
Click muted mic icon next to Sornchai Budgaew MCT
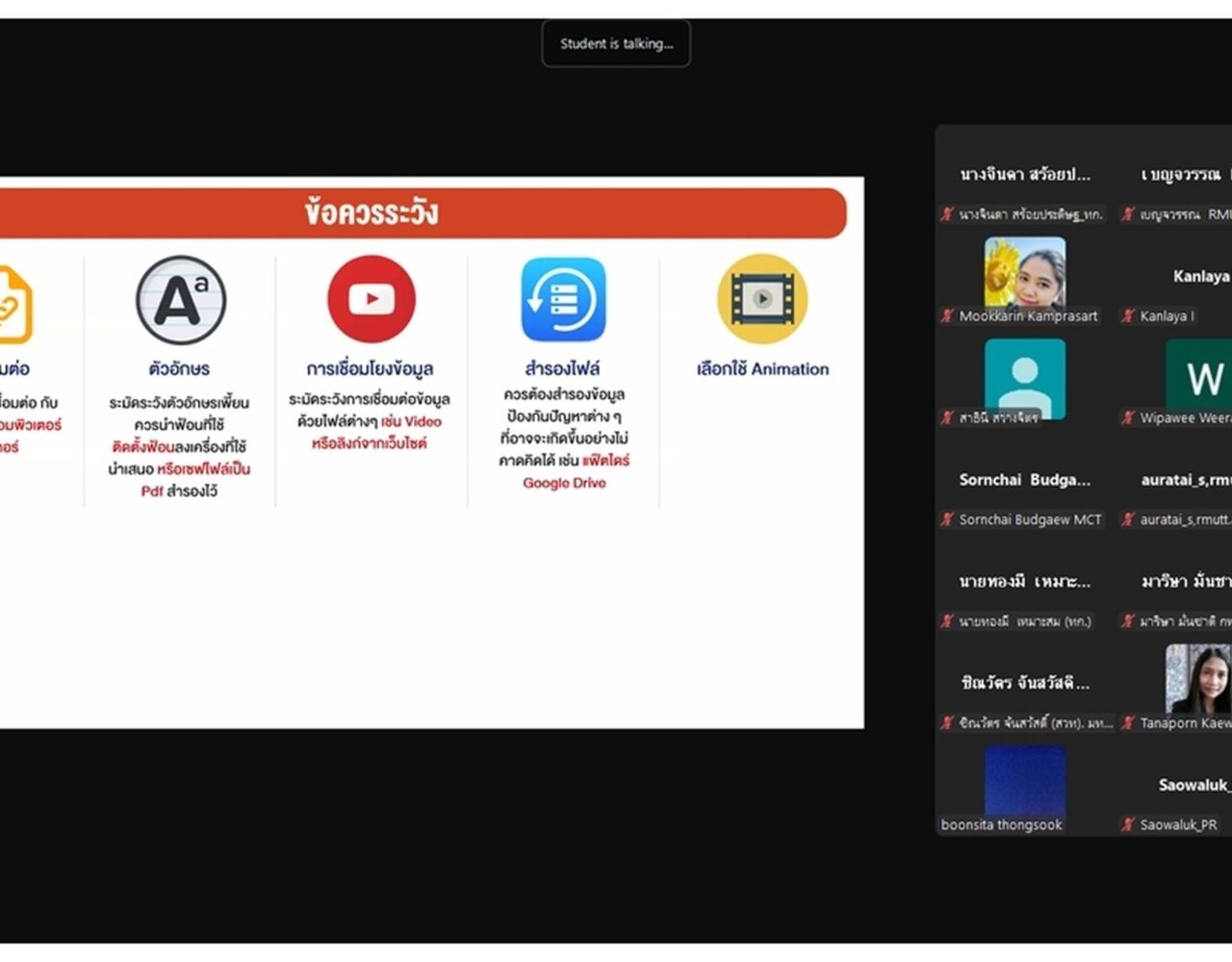pyautogui.click(x=947, y=519)
